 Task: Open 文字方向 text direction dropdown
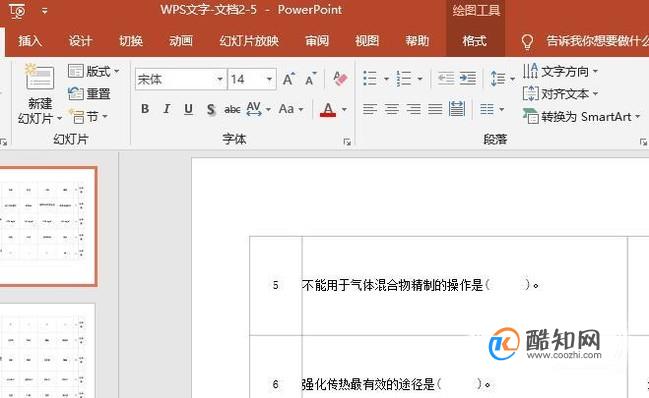(561, 71)
